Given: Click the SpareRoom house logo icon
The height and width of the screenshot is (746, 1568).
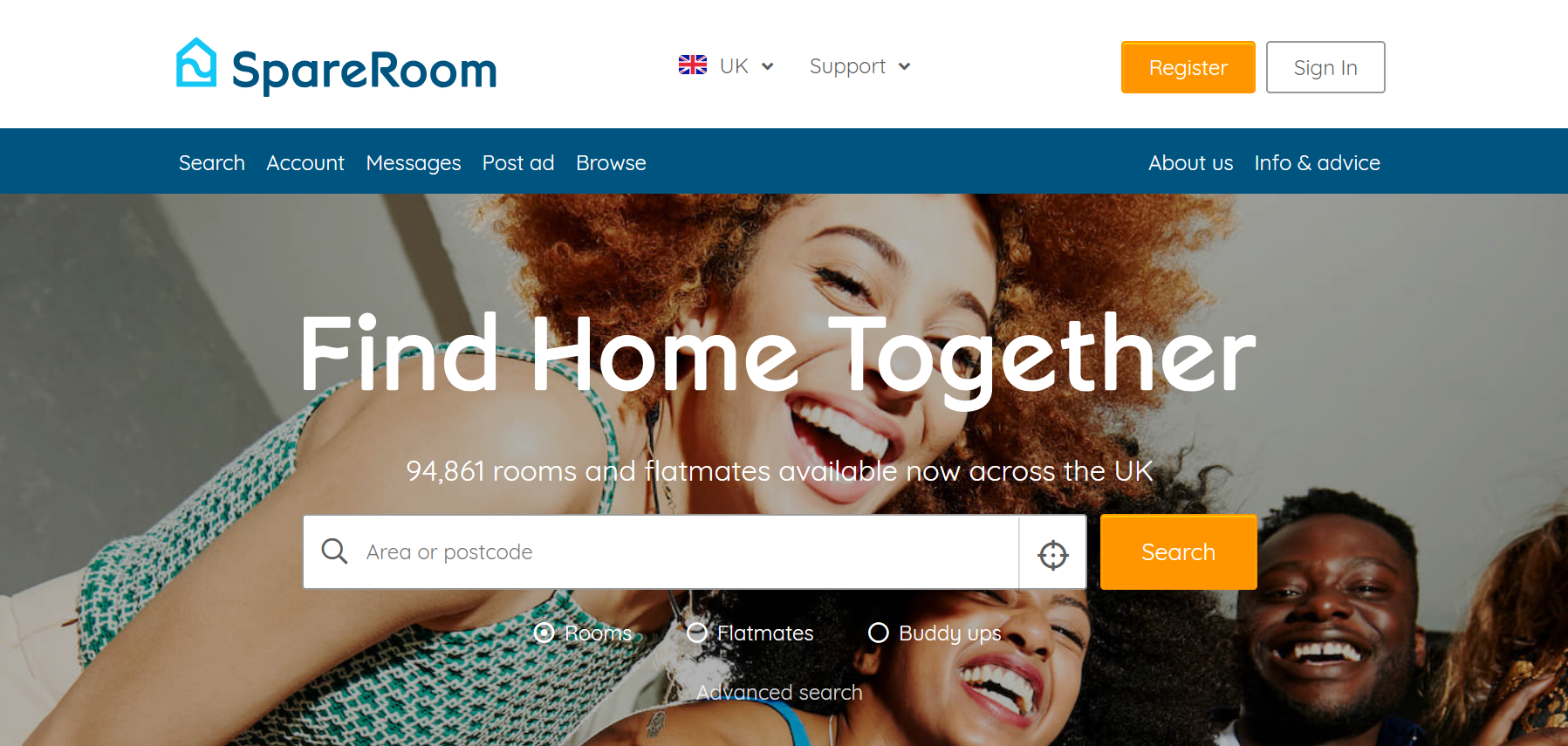Looking at the screenshot, I should [196, 63].
